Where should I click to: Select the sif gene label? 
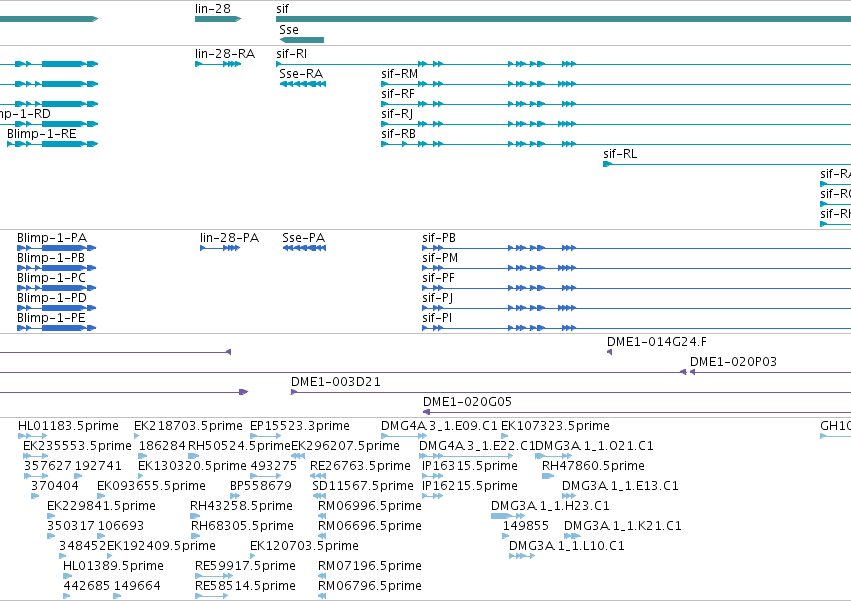(x=282, y=9)
